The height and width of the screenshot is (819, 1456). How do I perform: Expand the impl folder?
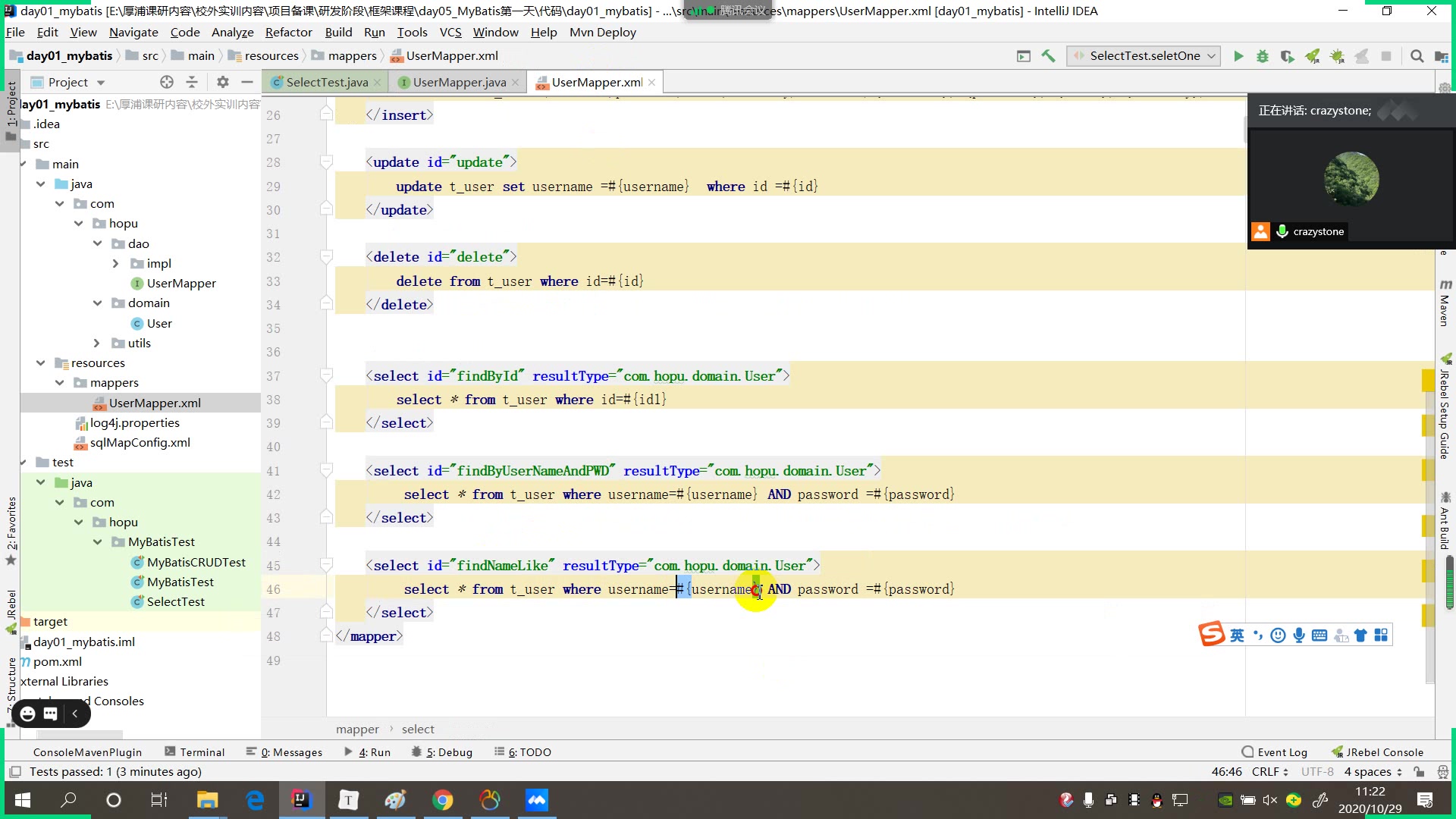115,263
